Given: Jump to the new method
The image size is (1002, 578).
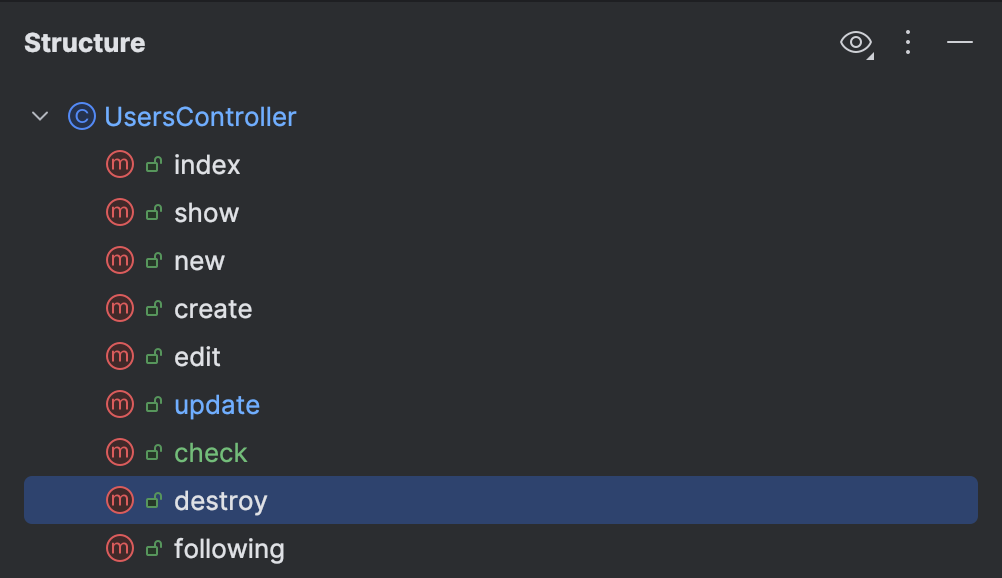Looking at the screenshot, I should [x=199, y=261].
